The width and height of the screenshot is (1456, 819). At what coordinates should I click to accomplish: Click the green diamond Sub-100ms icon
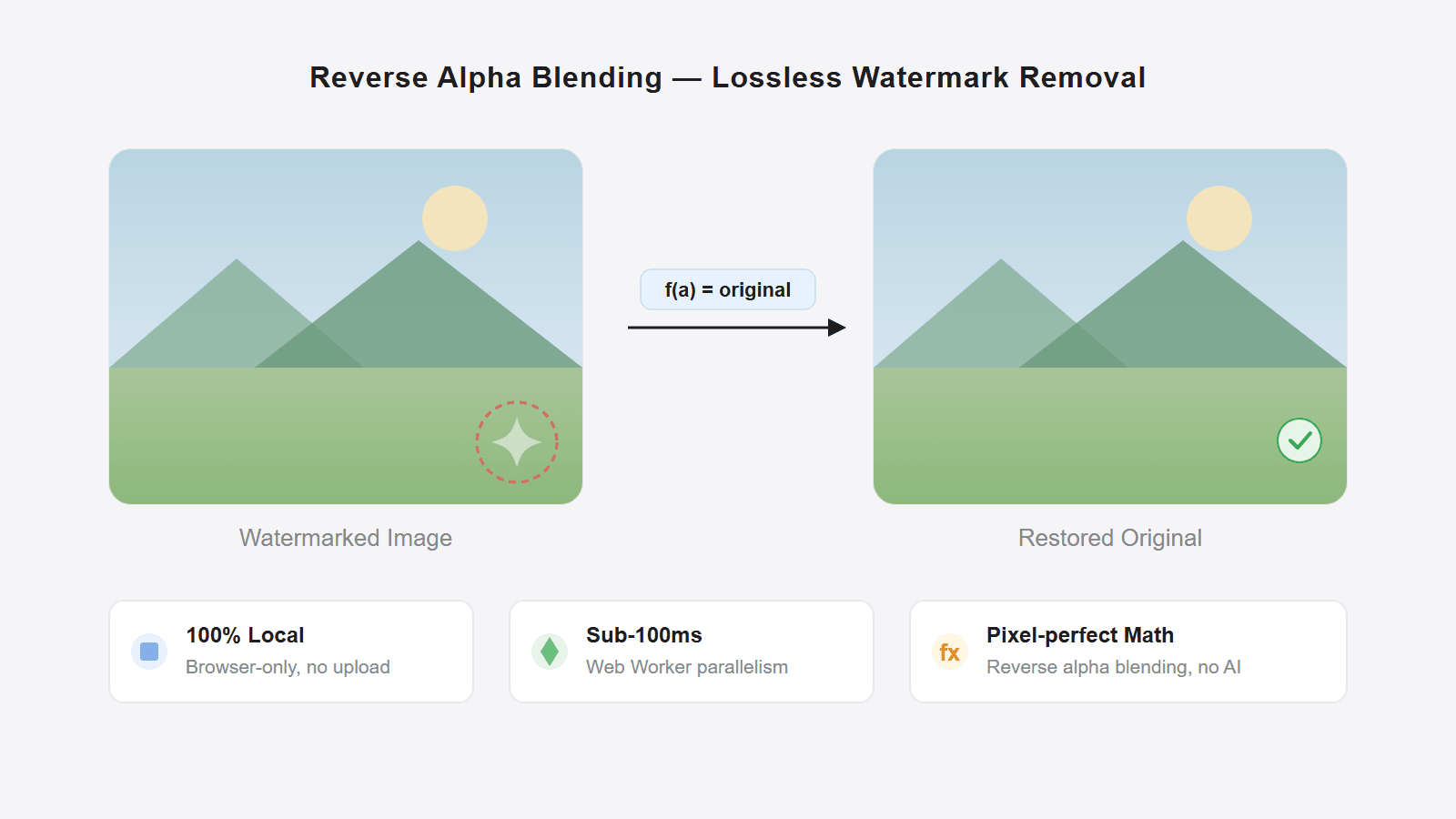550,652
